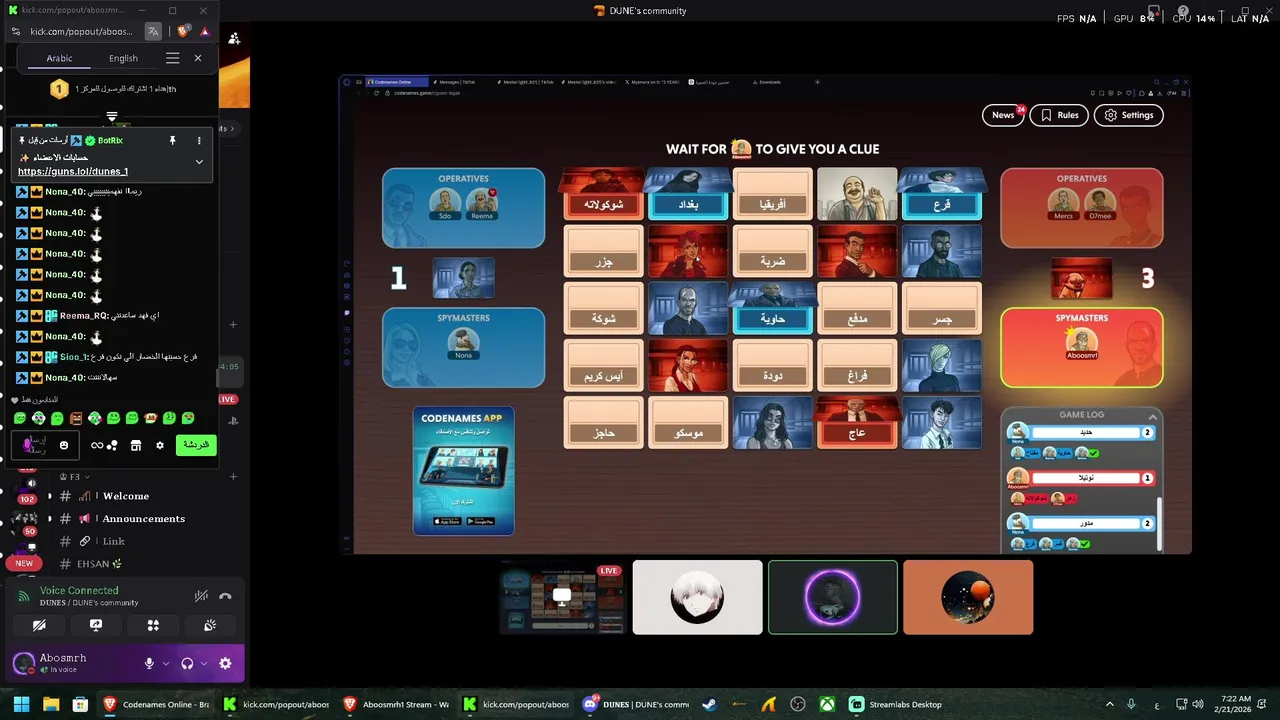Open Steam icon in taskbar
This screenshot has height=720, width=1280.
pos(710,704)
